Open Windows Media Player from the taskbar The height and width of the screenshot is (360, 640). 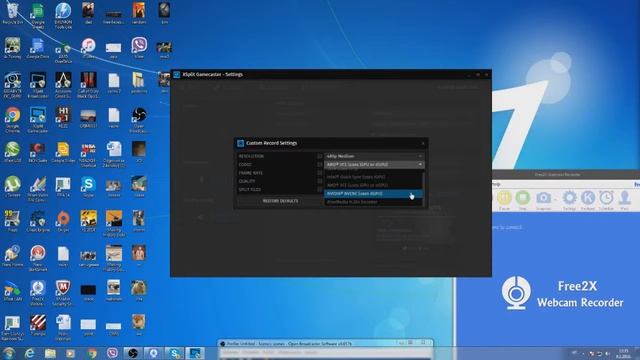point(71,353)
